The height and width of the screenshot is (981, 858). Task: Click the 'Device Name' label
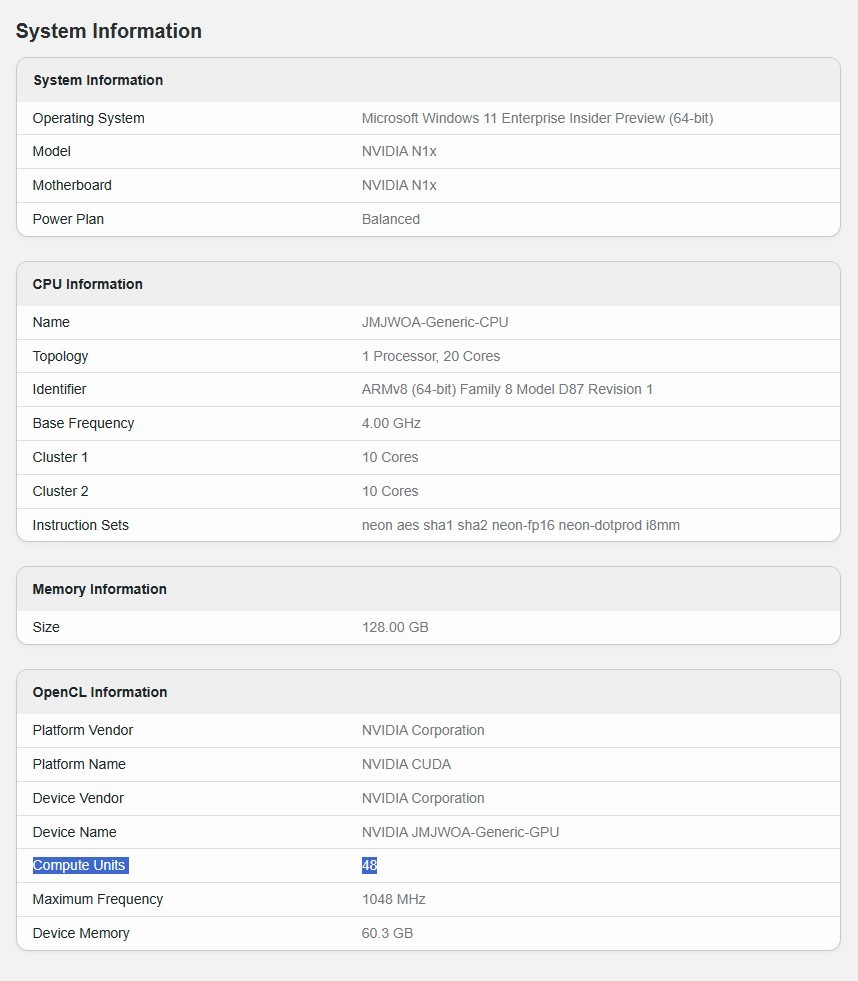tap(74, 832)
